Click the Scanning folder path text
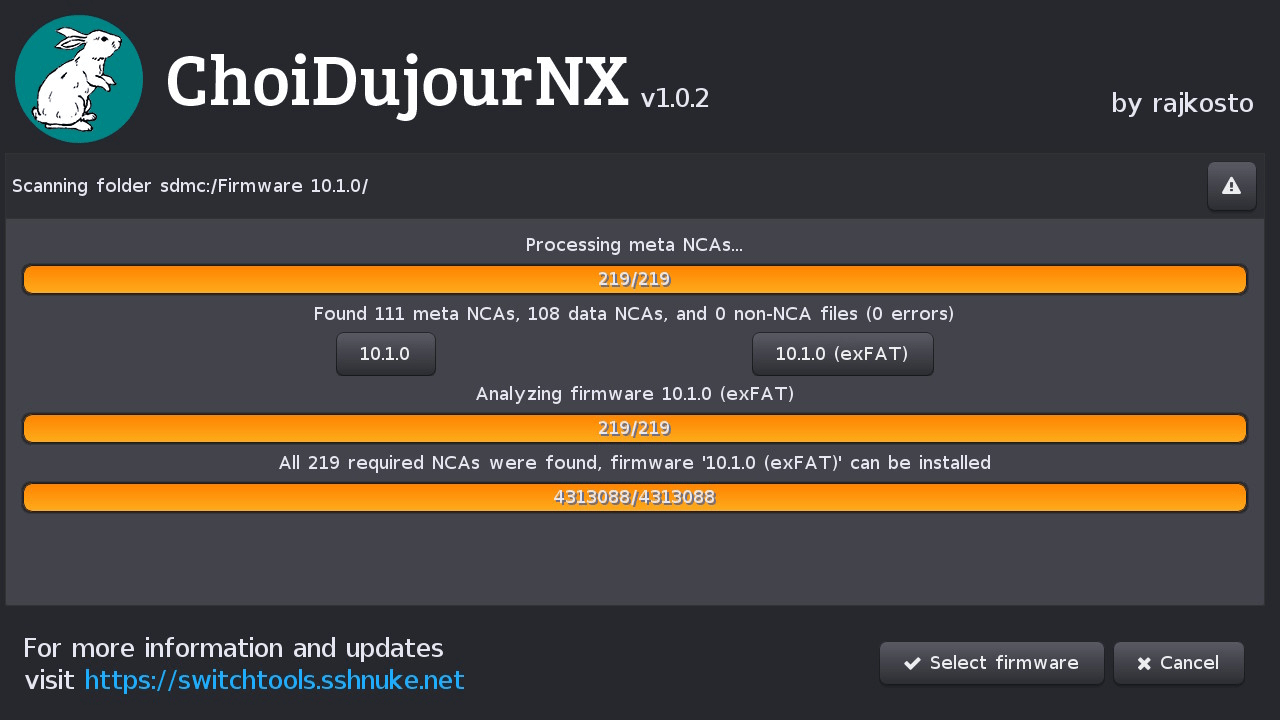The height and width of the screenshot is (720, 1280). pyautogui.click(x=190, y=186)
